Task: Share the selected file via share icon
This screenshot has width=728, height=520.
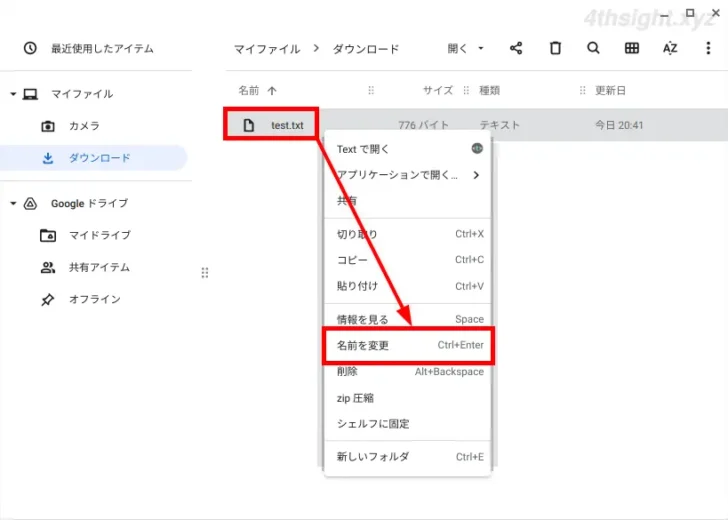Action: point(516,48)
